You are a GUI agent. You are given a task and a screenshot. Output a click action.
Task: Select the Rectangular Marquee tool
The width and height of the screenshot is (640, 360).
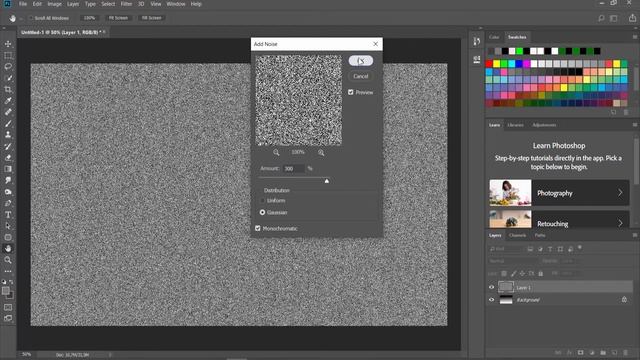(x=8, y=55)
